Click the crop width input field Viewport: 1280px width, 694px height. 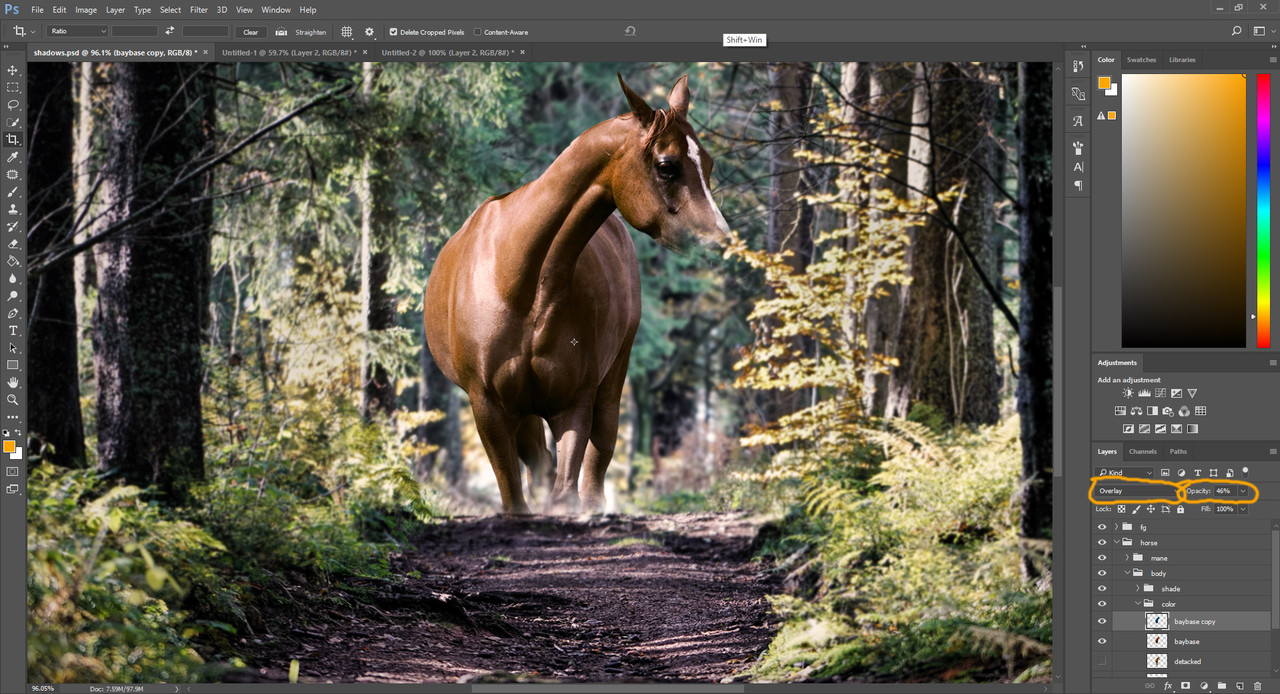135,32
